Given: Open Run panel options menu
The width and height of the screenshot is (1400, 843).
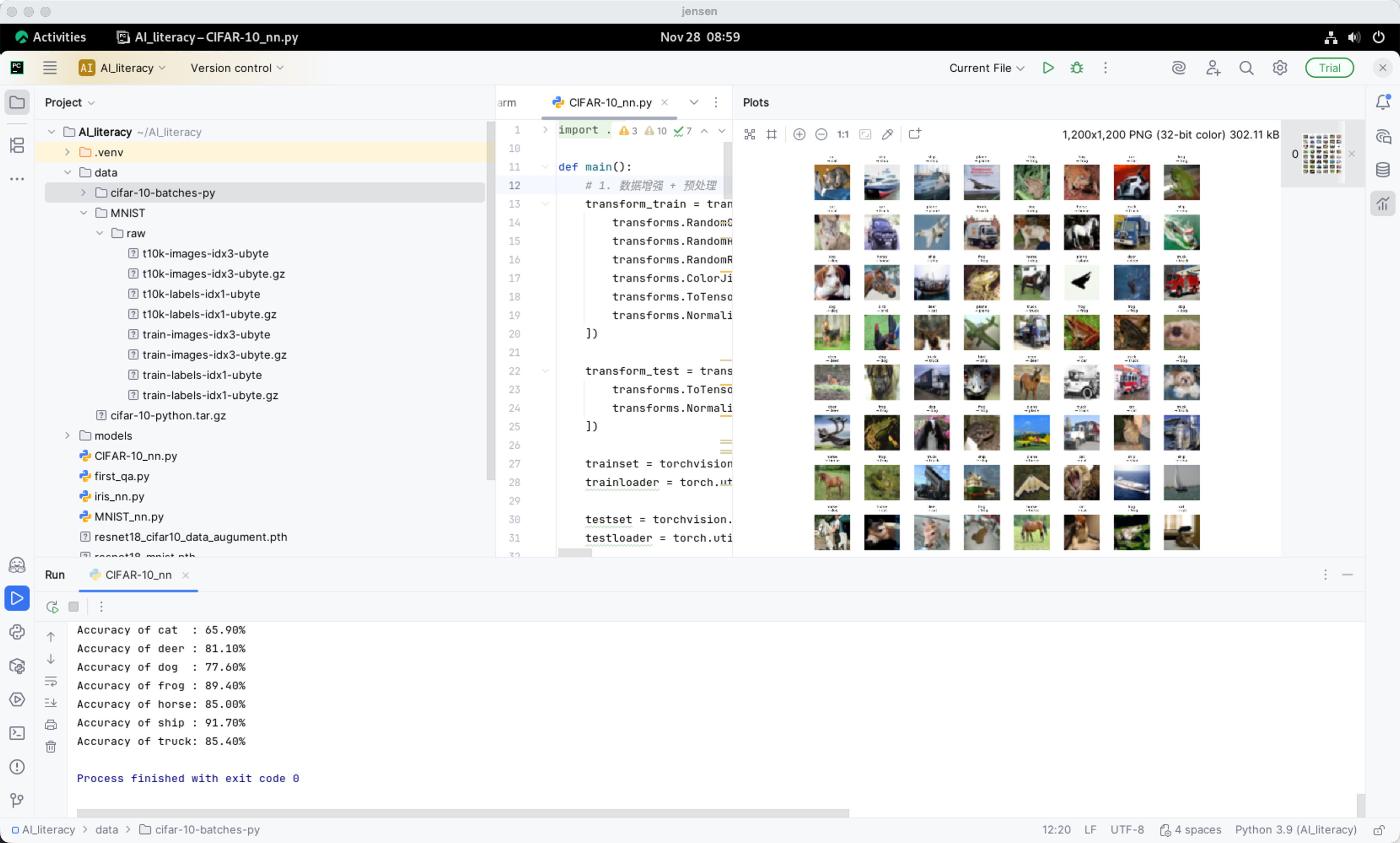Looking at the screenshot, I should 1325,575.
